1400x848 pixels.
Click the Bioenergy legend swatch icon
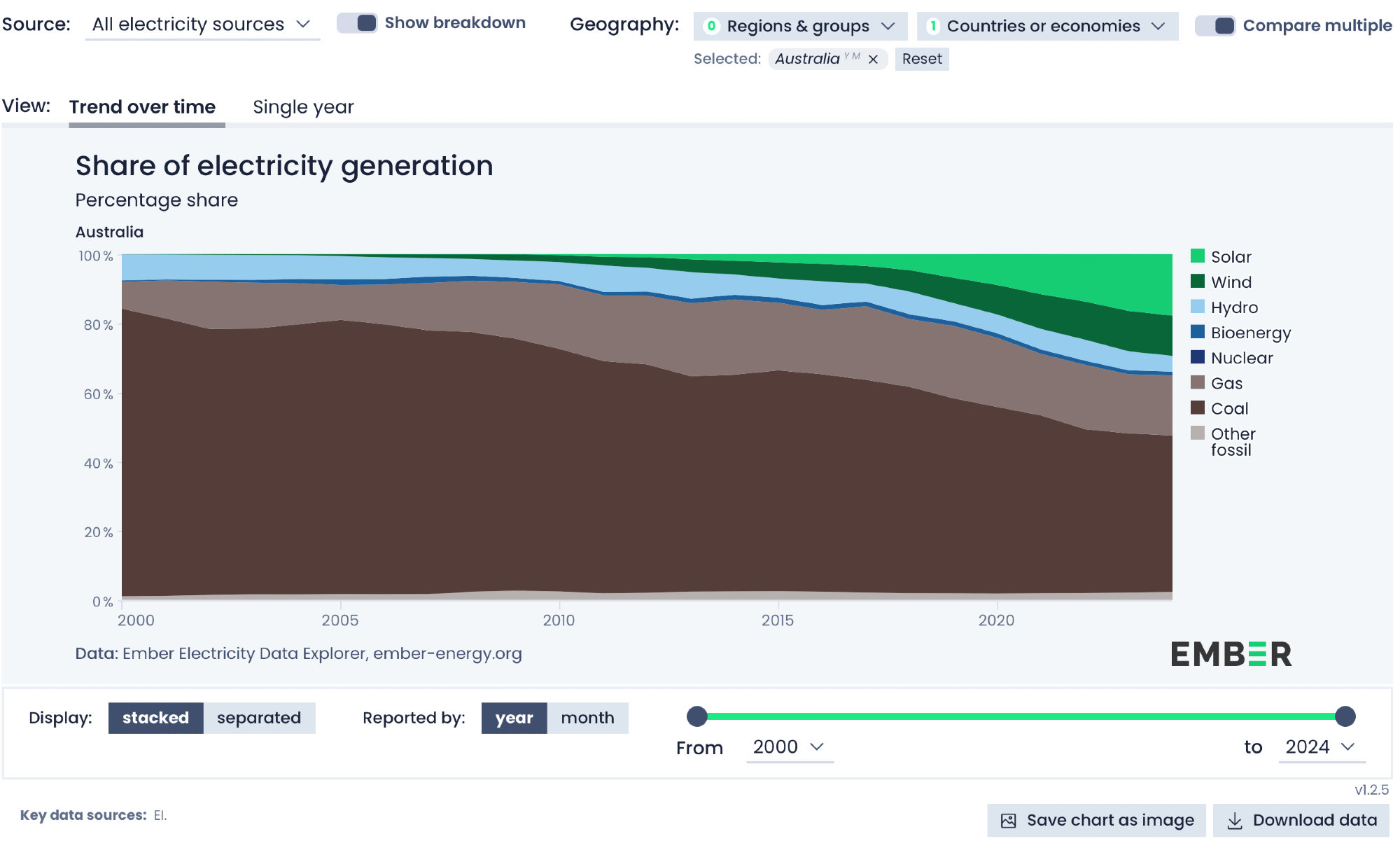(1198, 332)
